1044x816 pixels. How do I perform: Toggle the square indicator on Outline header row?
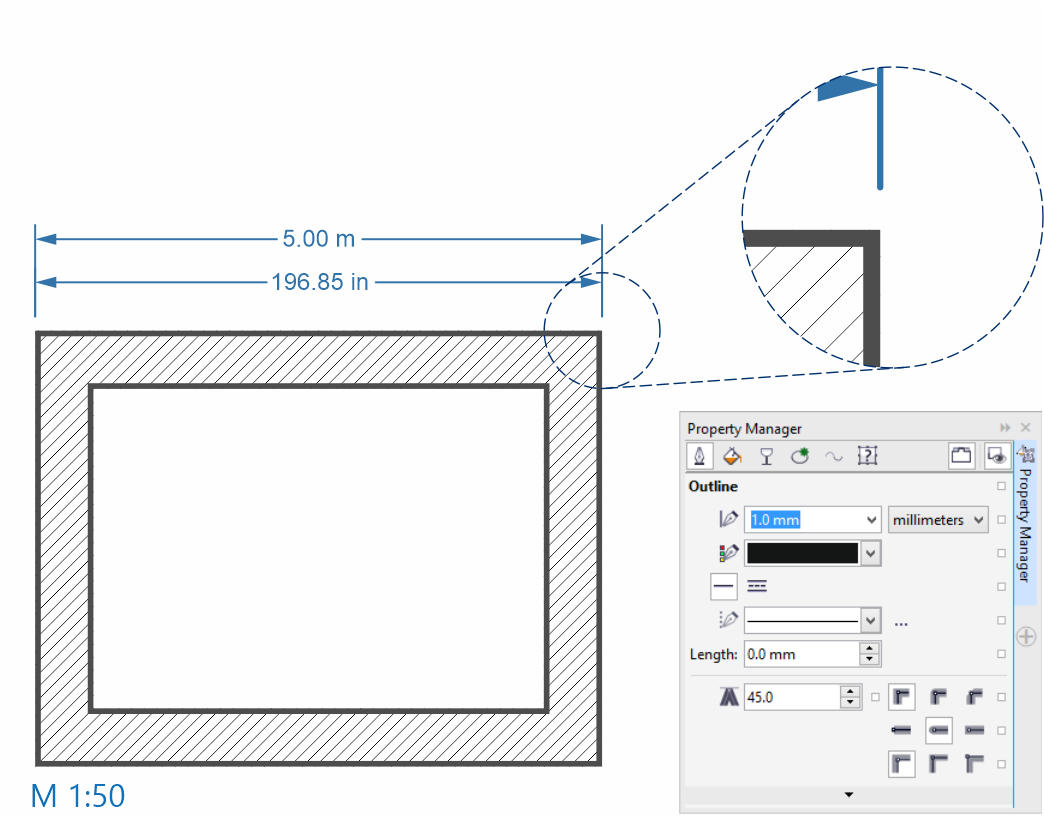coord(1001,486)
